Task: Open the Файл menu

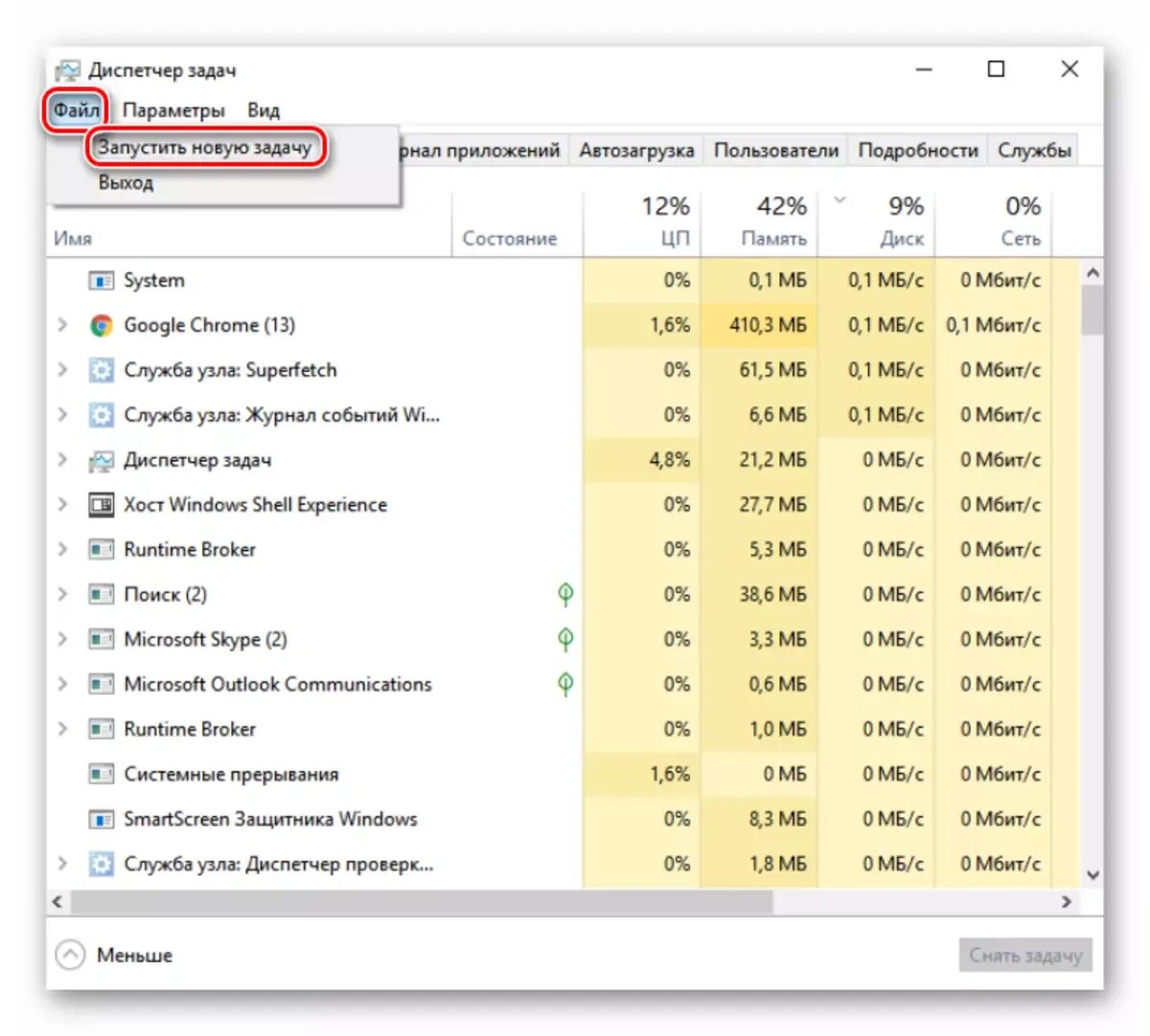Action: coord(76,110)
